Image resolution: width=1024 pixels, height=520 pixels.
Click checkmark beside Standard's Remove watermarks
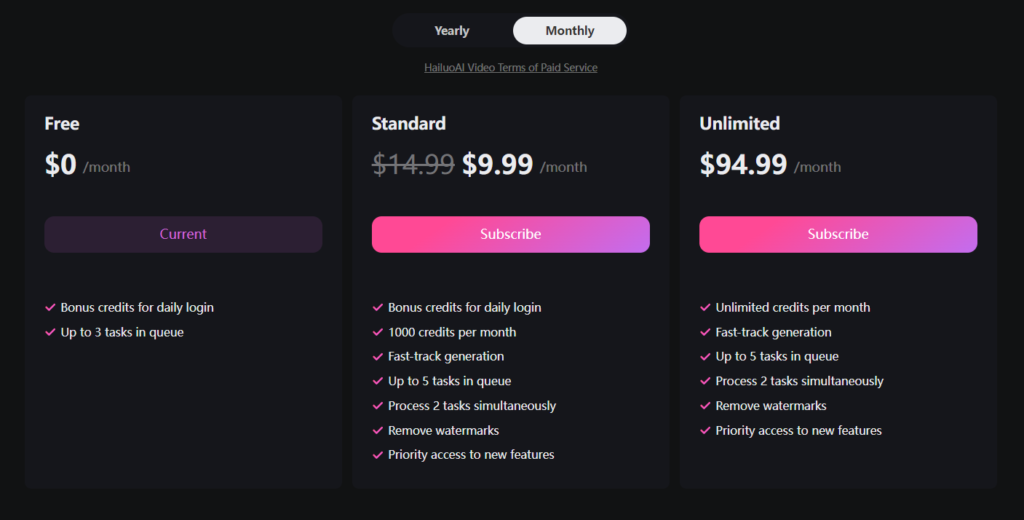click(x=377, y=431)
